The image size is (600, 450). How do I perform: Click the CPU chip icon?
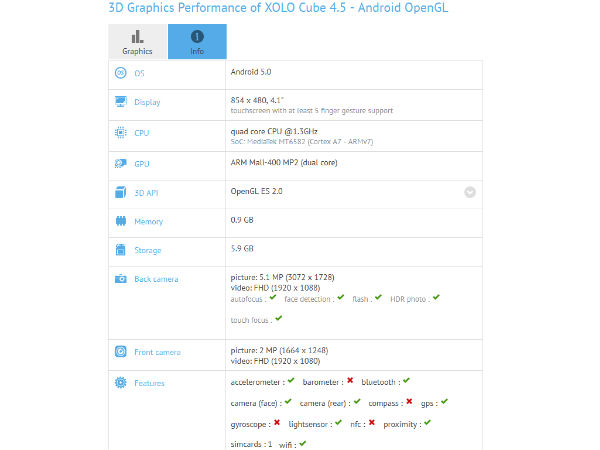click(121, 132)
